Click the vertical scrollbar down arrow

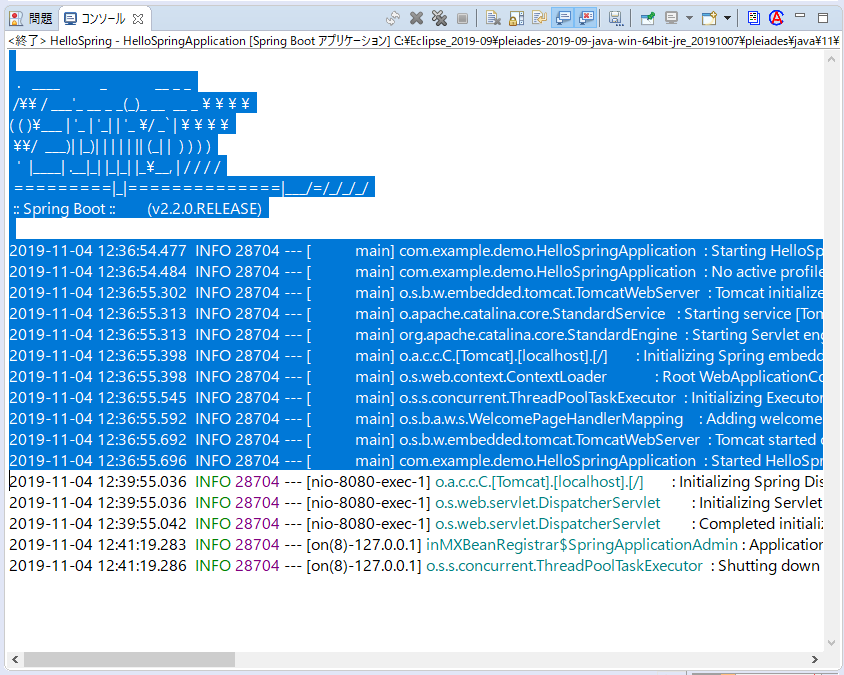click(831, 643)
